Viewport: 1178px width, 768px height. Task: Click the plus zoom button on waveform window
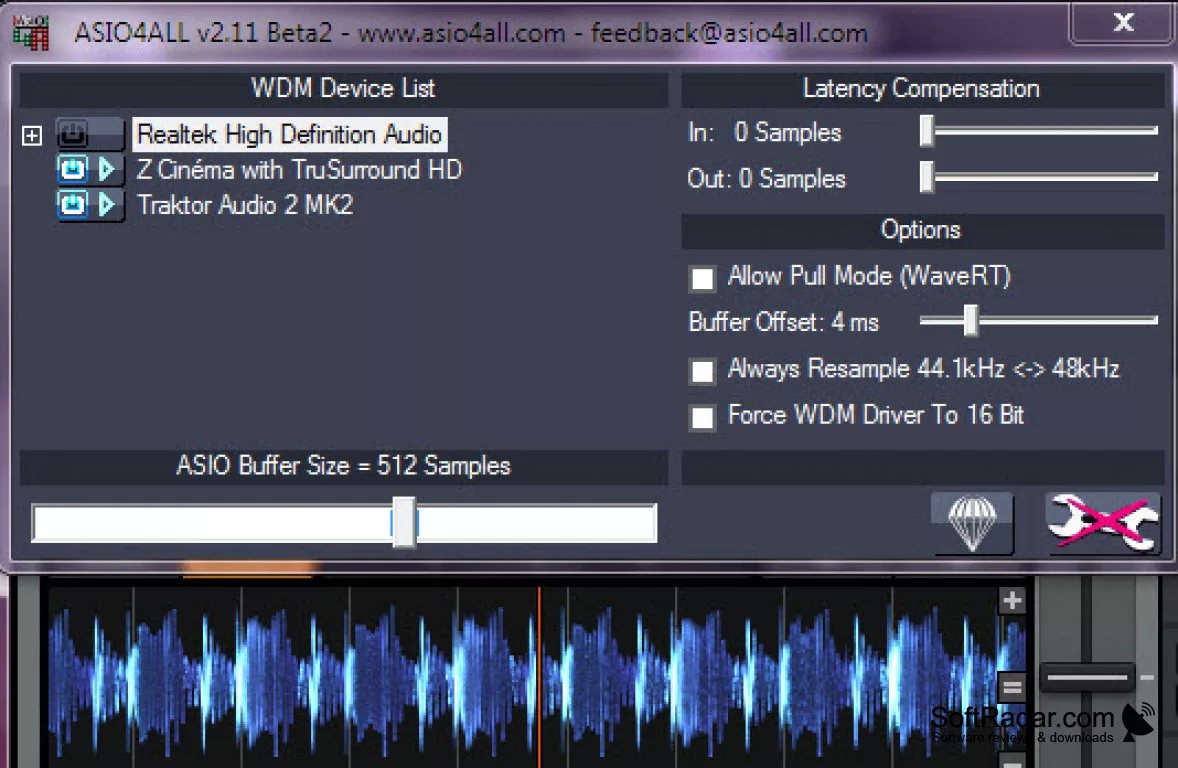click(x=1012, y=600)
